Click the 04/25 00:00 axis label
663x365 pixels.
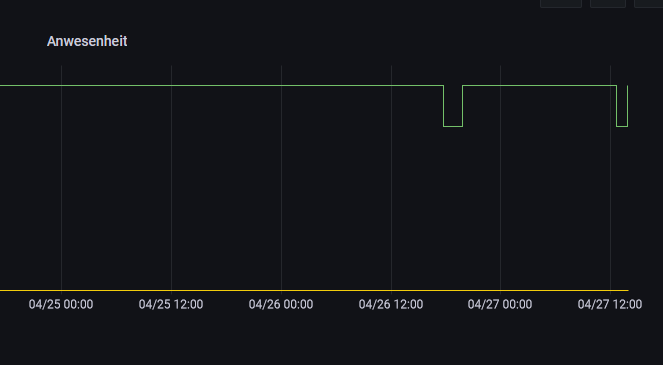pyautogui.click(x=61, y=304)
